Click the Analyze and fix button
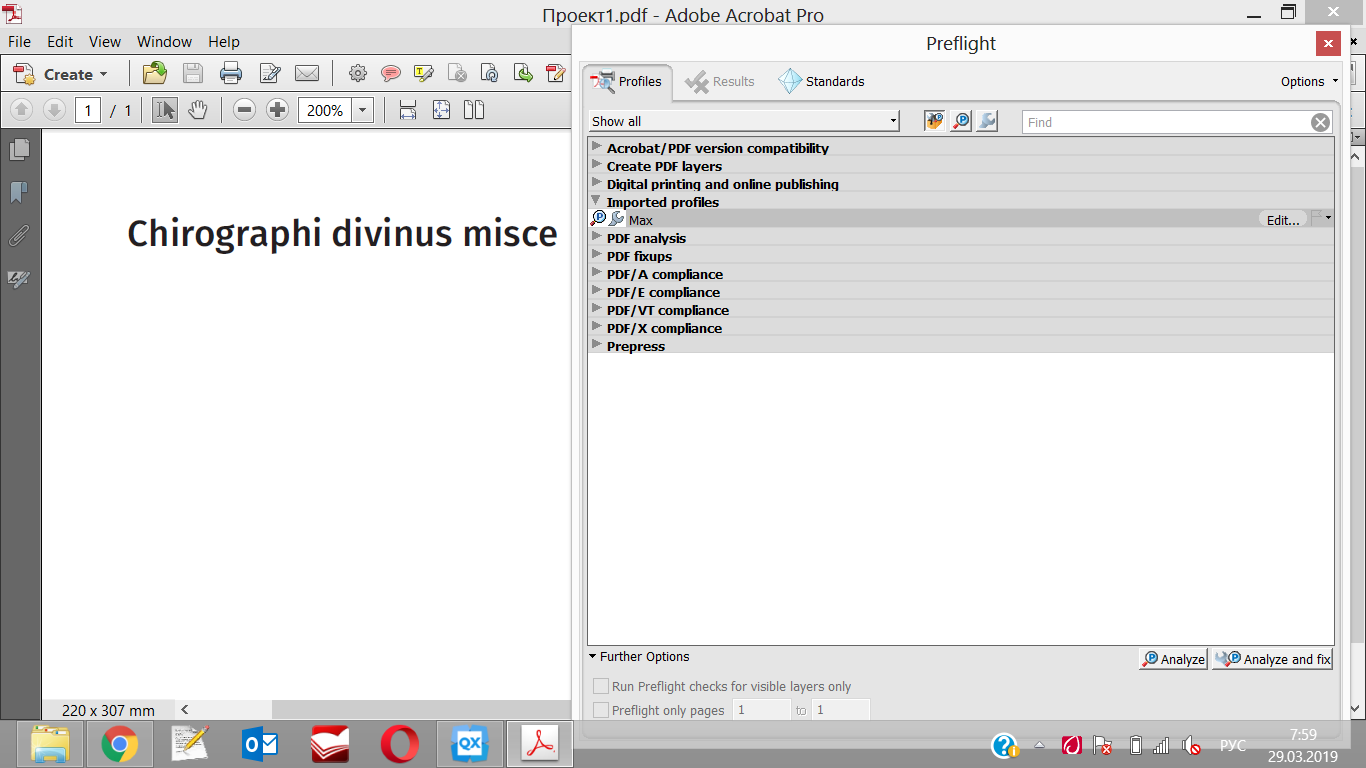Image resolution: width=1366 pixels, height=768 pixels. (1272, 659)
